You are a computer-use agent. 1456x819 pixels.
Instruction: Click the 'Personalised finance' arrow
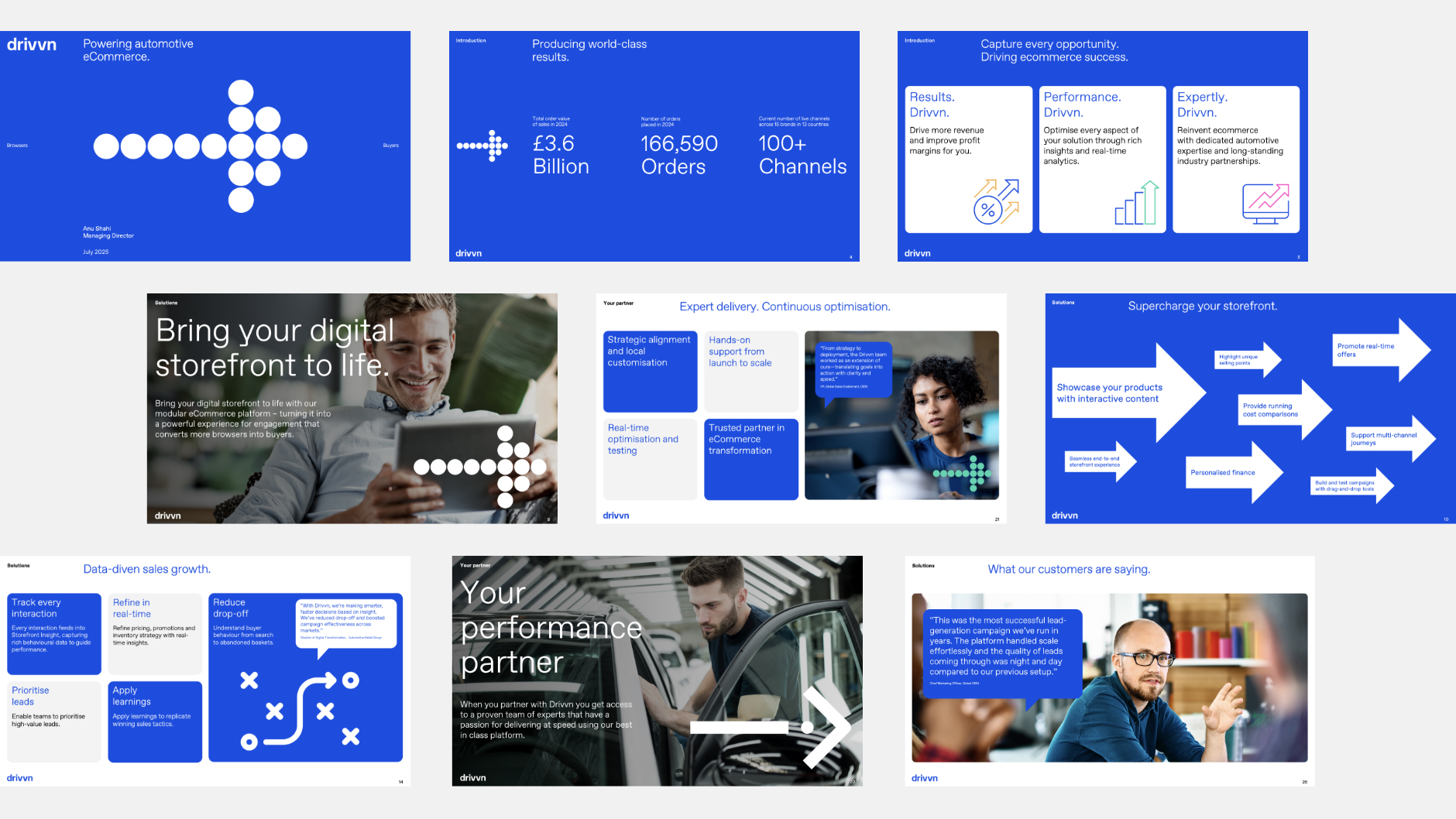click(x=1235, y=472)
